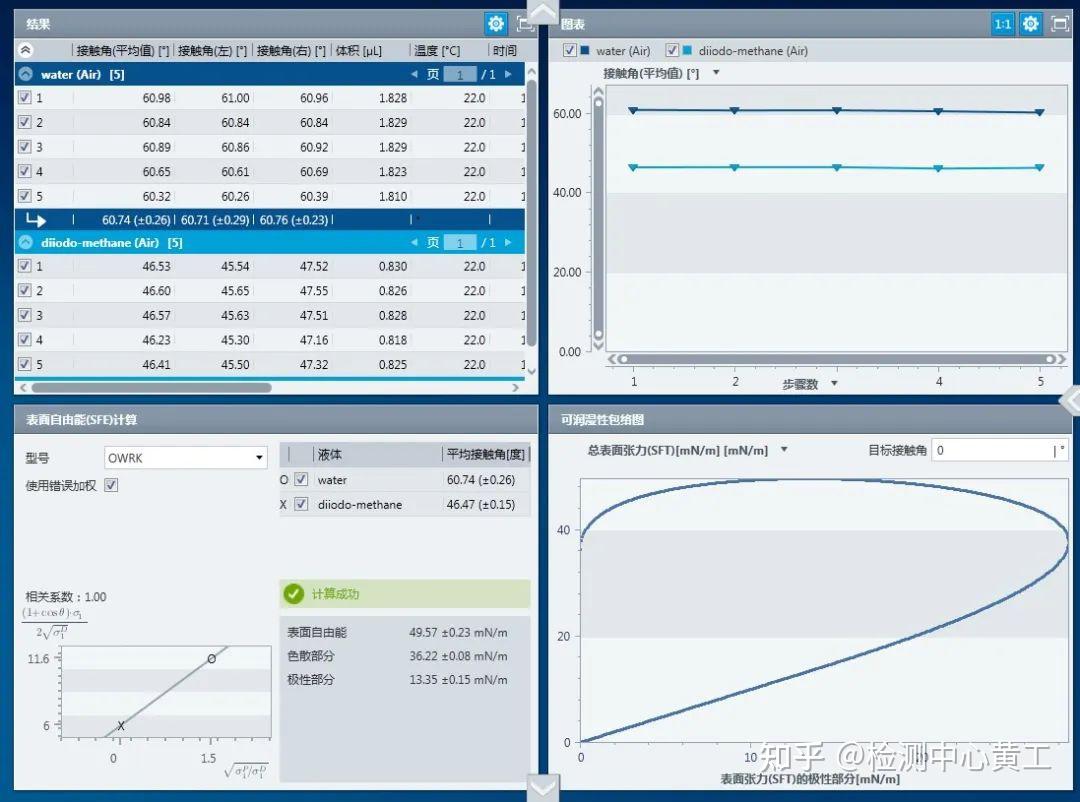Sort by volume [µL] column header
Image resolution: width=1080 pixels, height=802 pixels.
(359, 50)
